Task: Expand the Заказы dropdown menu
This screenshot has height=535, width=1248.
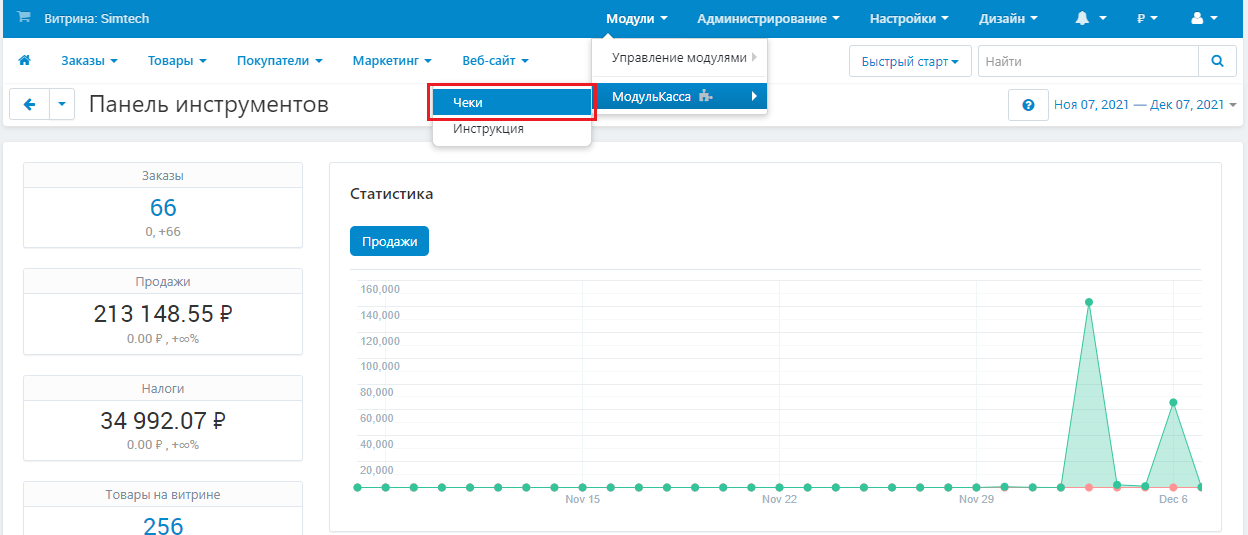Action: pyautogui.click(x=89, y=61)
